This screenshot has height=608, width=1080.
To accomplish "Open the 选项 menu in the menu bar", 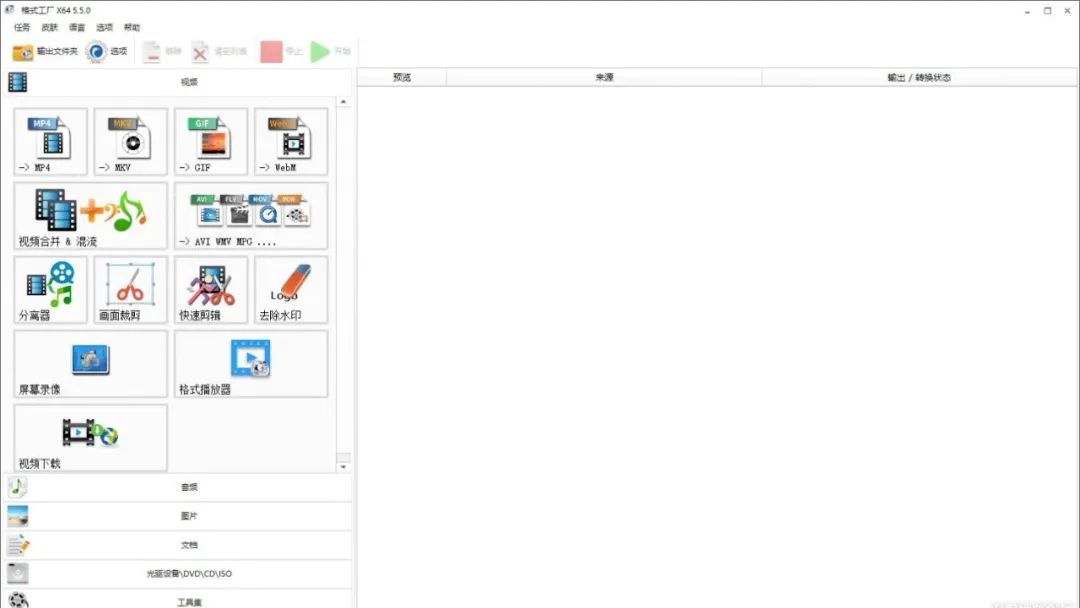I will 105,28.
